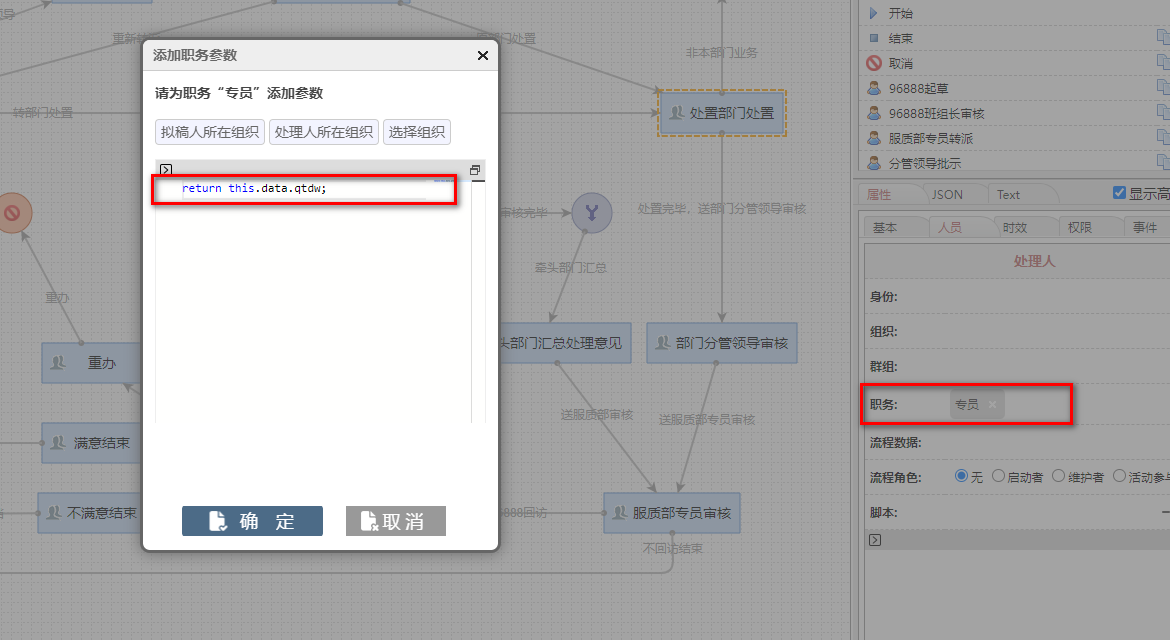The width and height of the screenshot is (1170, 640).
Task: Select the 不满意结束 node on canvas
Action: pyautogui.click(x=90, y=513)
